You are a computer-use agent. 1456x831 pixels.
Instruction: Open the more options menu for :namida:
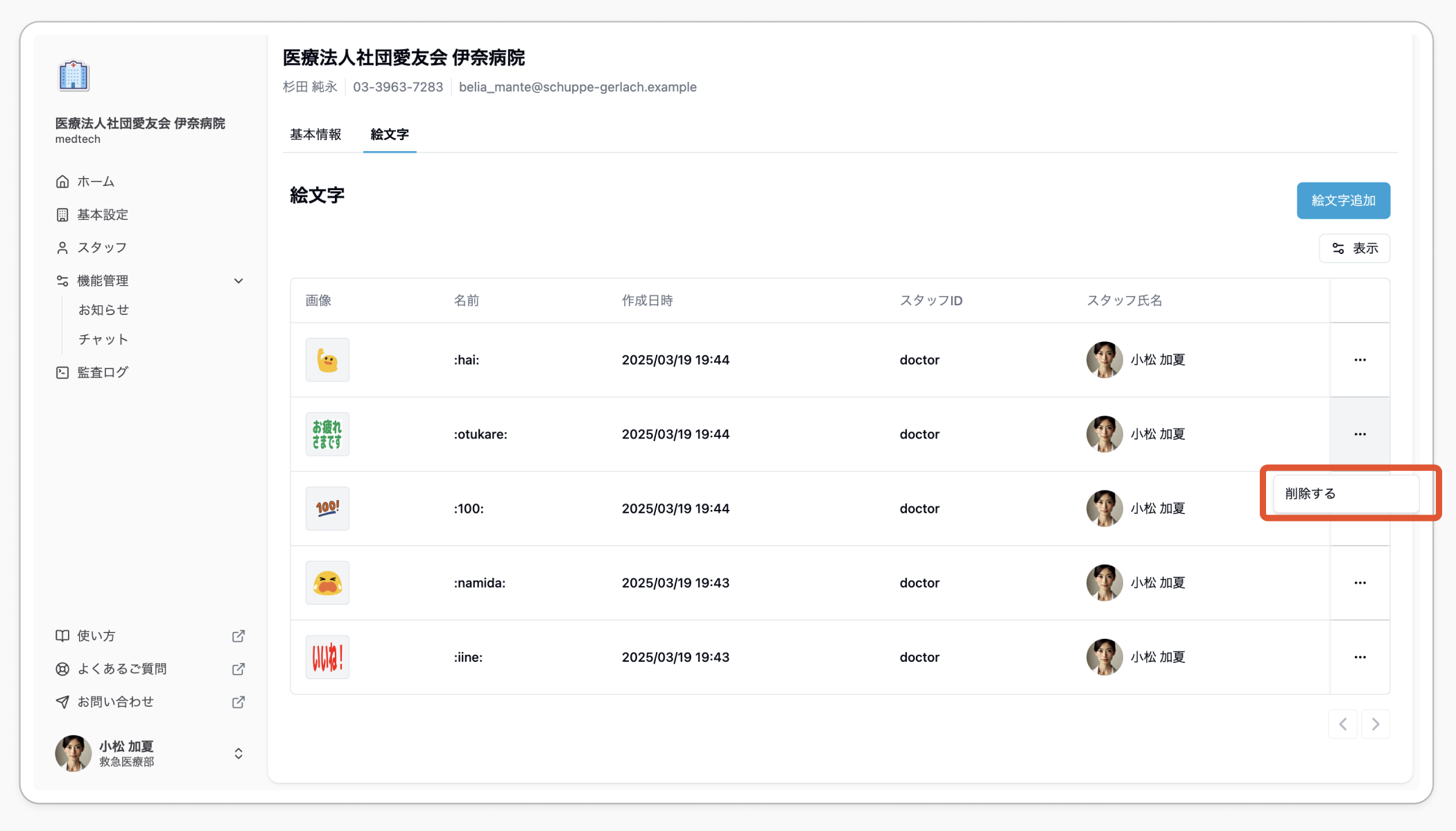1360,583
